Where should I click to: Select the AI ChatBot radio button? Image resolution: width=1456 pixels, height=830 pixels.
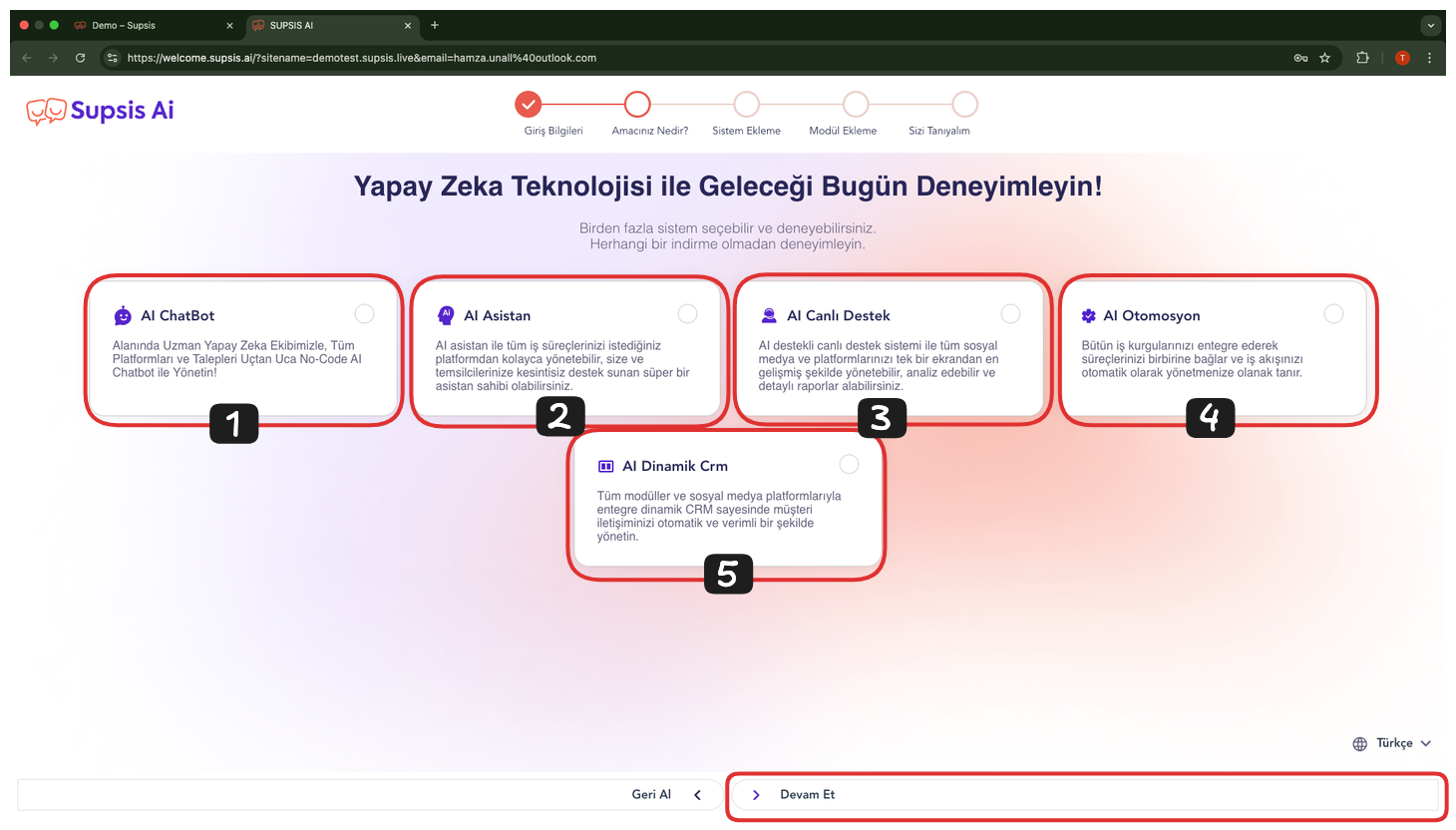(x=365, y=314)
